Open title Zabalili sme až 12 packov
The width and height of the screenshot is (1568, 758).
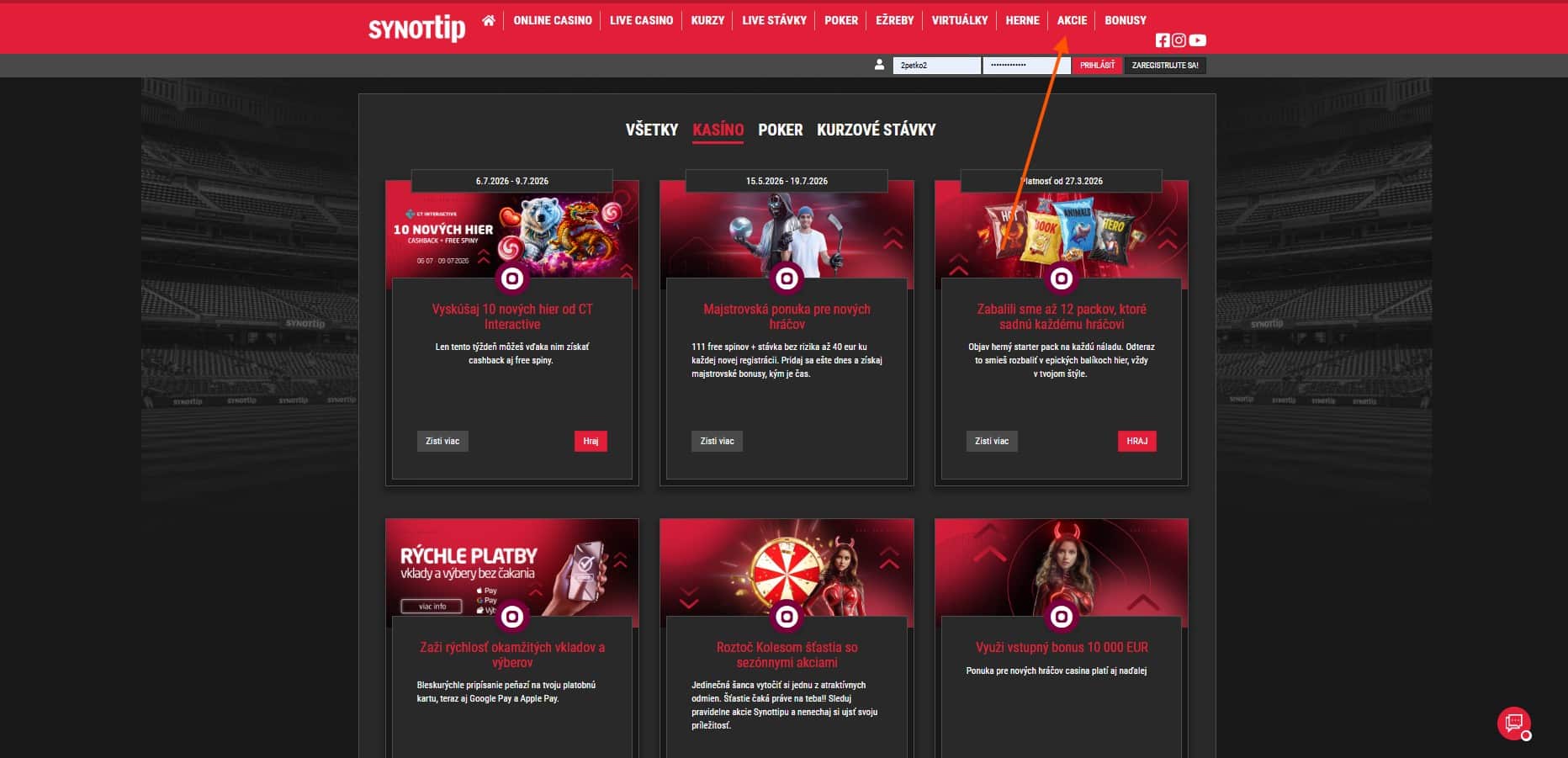1062,316
